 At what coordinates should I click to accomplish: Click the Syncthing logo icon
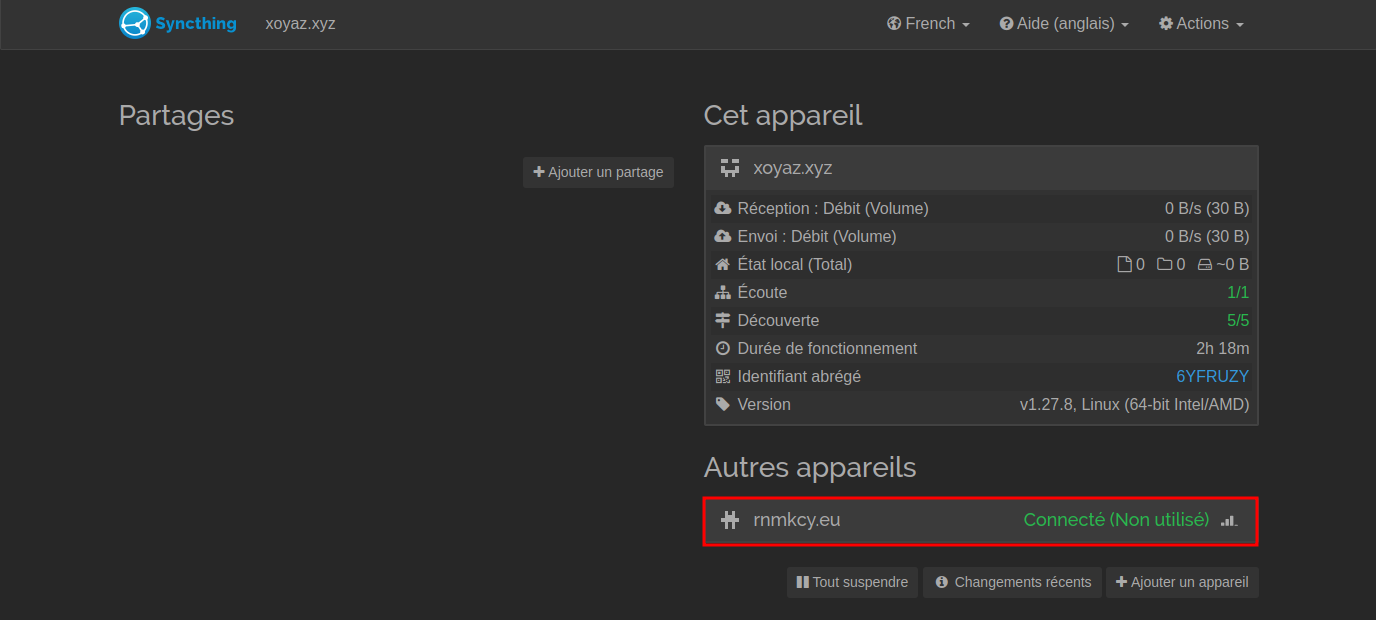coord(134,23)
